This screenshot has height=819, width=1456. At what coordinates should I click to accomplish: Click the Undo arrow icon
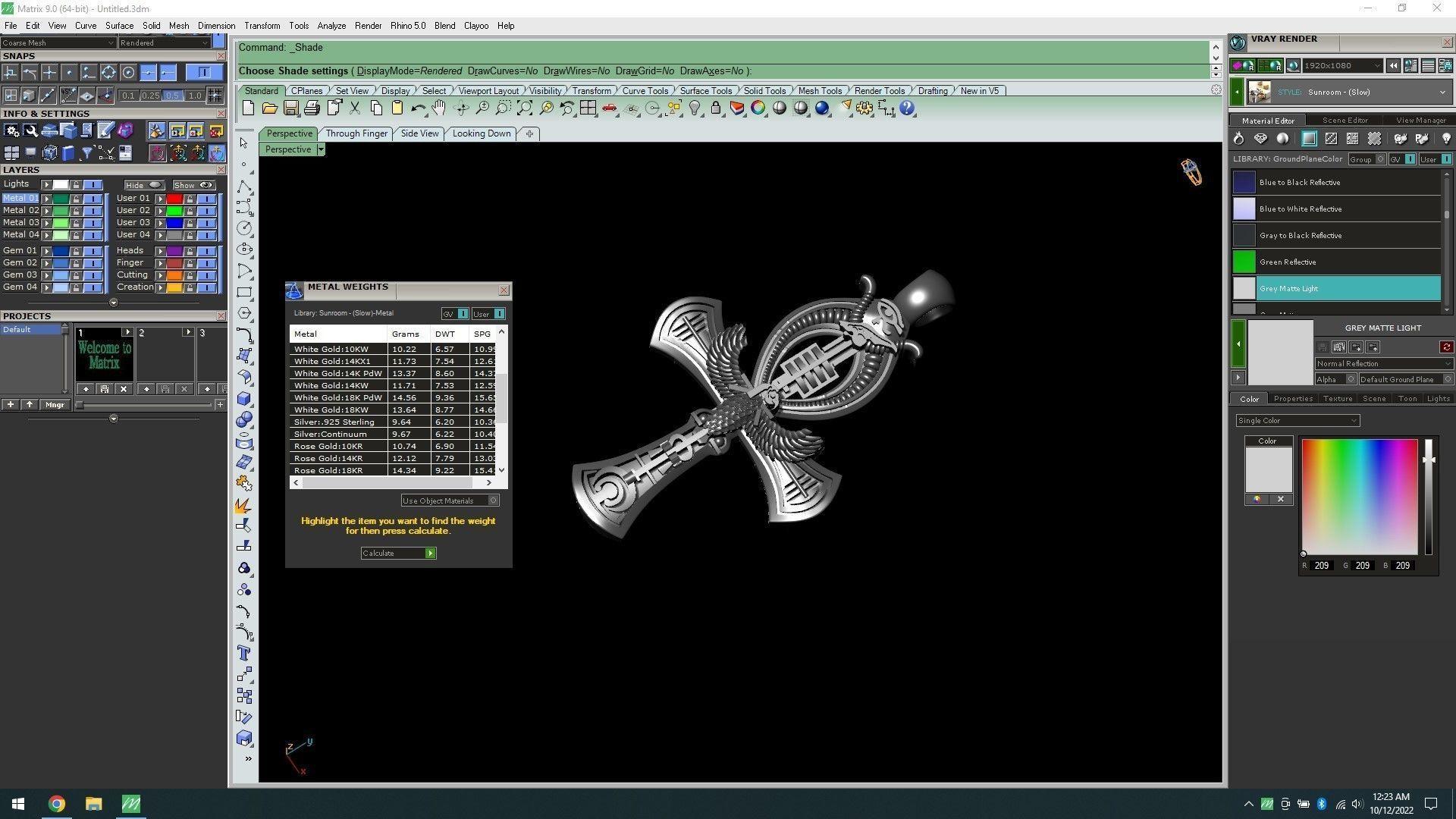pos(417,108)
